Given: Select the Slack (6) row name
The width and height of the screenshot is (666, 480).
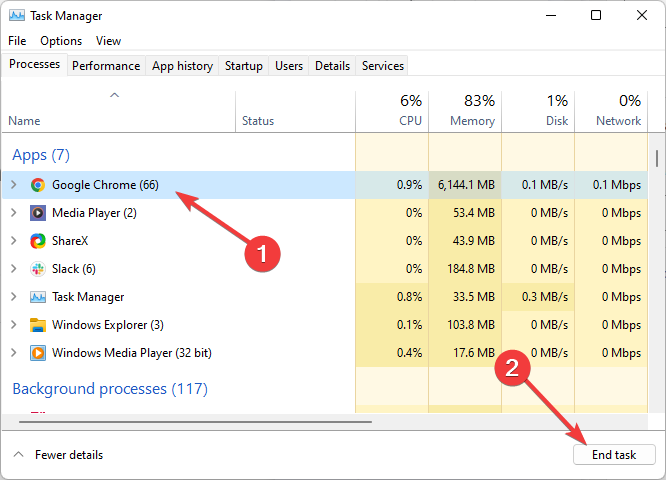Looking at the screenshot, I should (x=74, y=269).
